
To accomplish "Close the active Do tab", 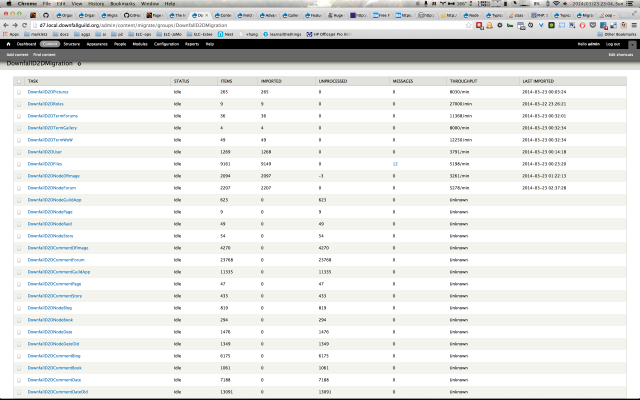I will [207, 15].
